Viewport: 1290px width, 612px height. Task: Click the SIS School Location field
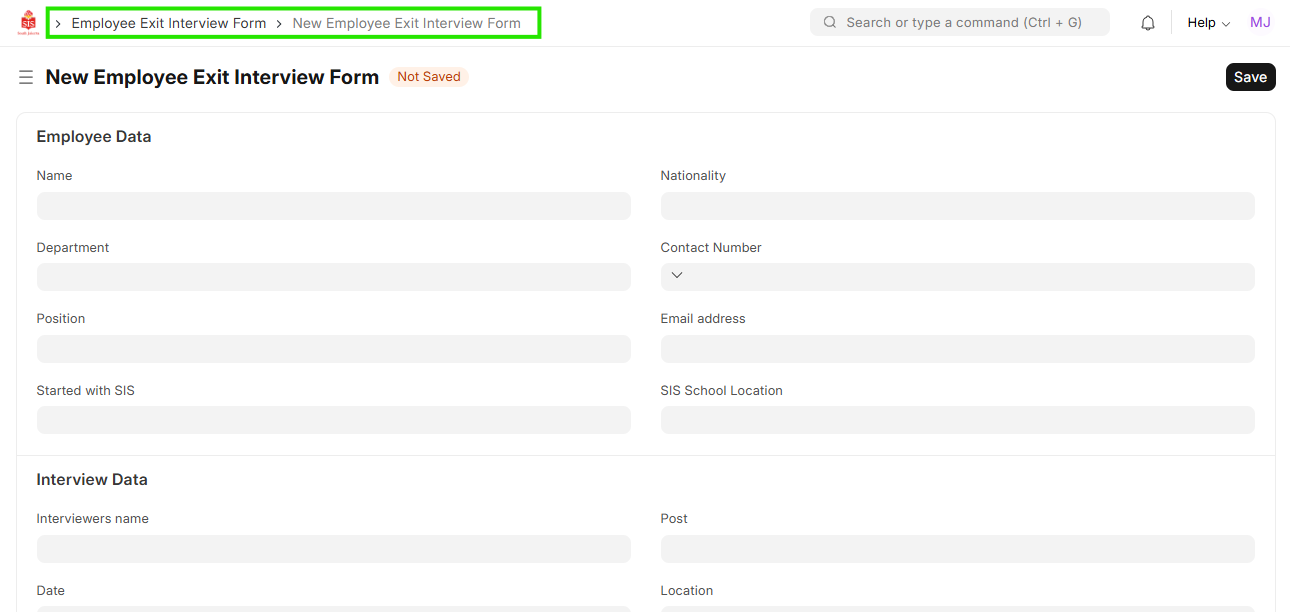tap(957, 420)
